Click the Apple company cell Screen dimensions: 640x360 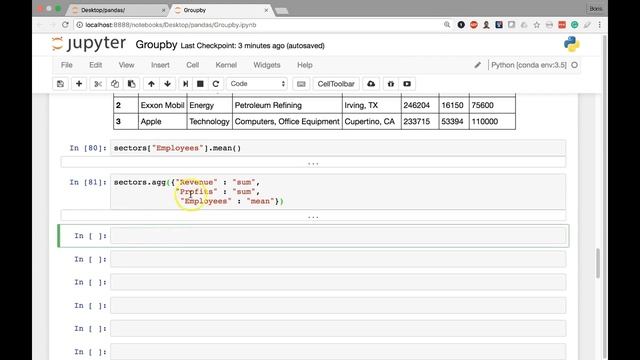click(x=162, y=122)
